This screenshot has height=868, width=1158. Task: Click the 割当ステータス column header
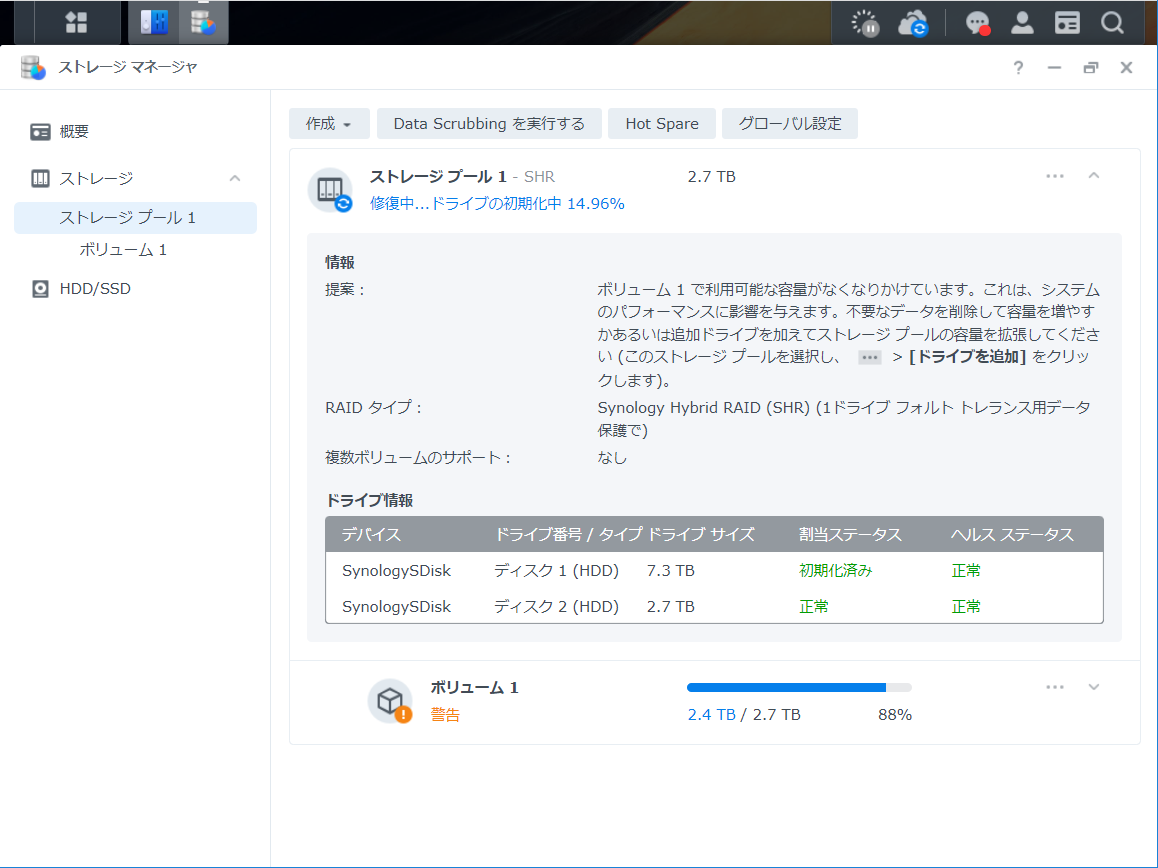[x=850, y=535]
